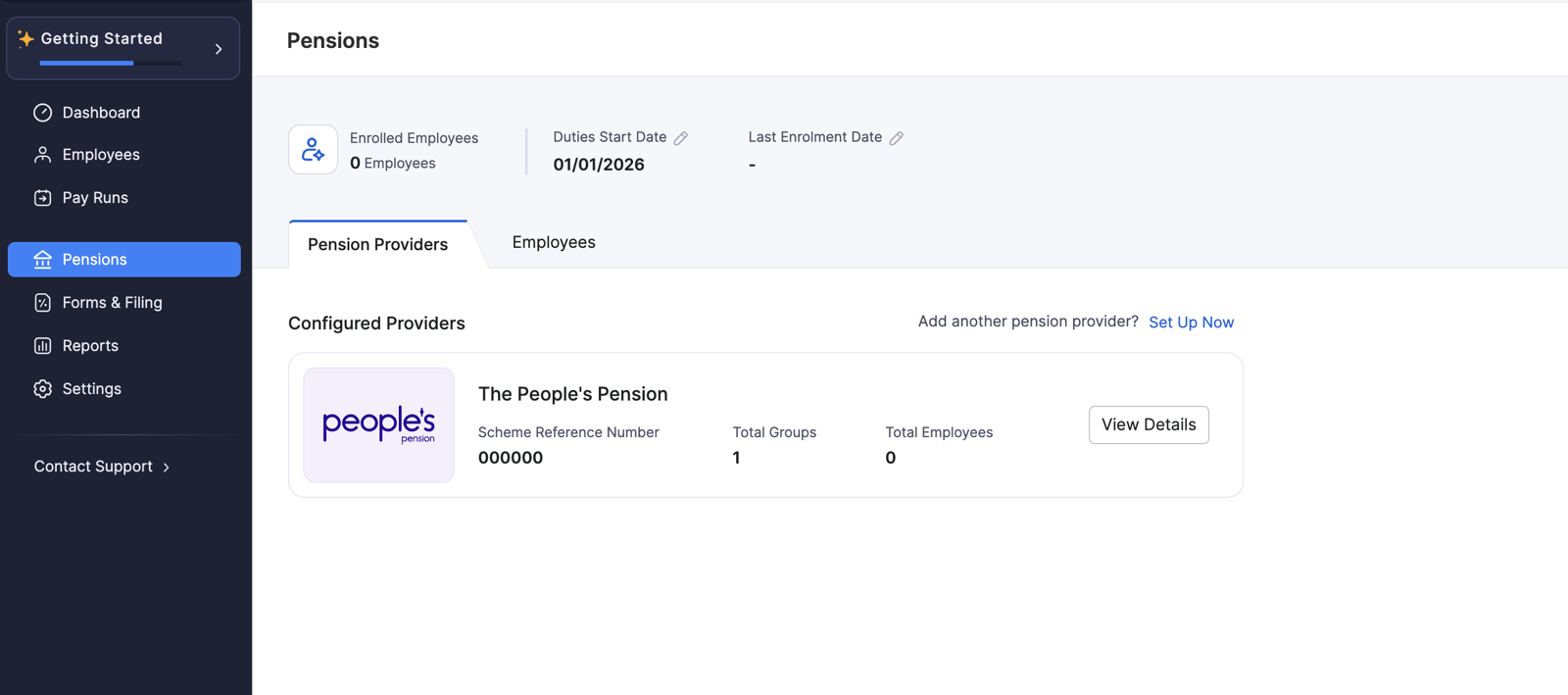1568x695 pixels.
Task: Click the Configured Providers heading
Action: point(376,323)
